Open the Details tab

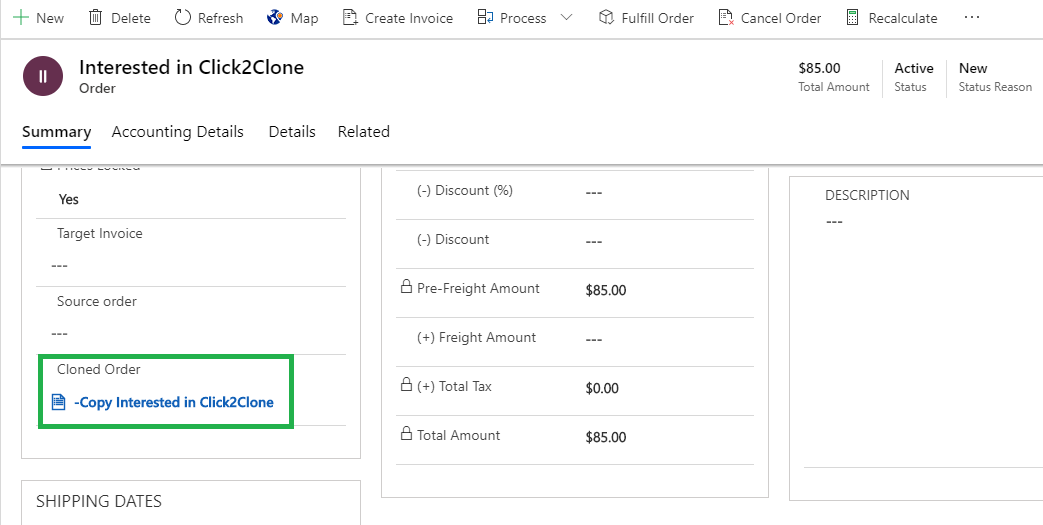point(291,132)
